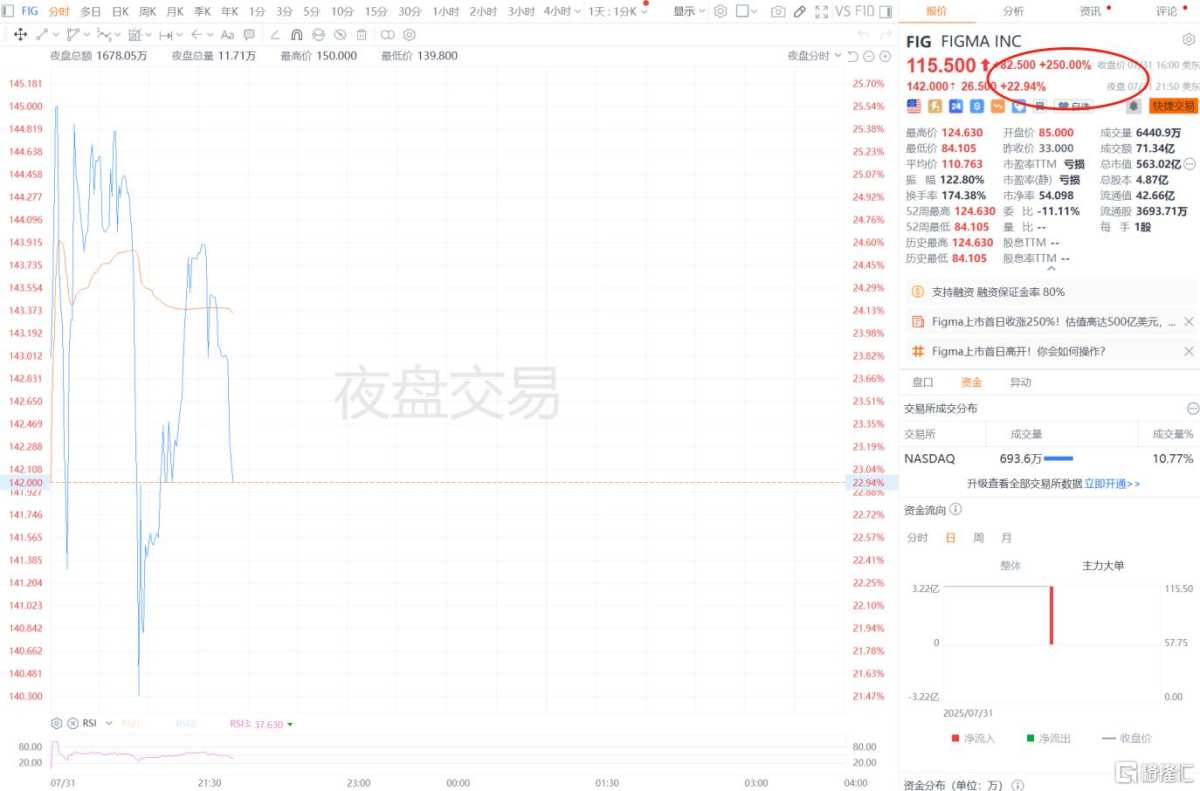Open the 评论 comments tab

pyautogui.click(x=1166, y=11)
